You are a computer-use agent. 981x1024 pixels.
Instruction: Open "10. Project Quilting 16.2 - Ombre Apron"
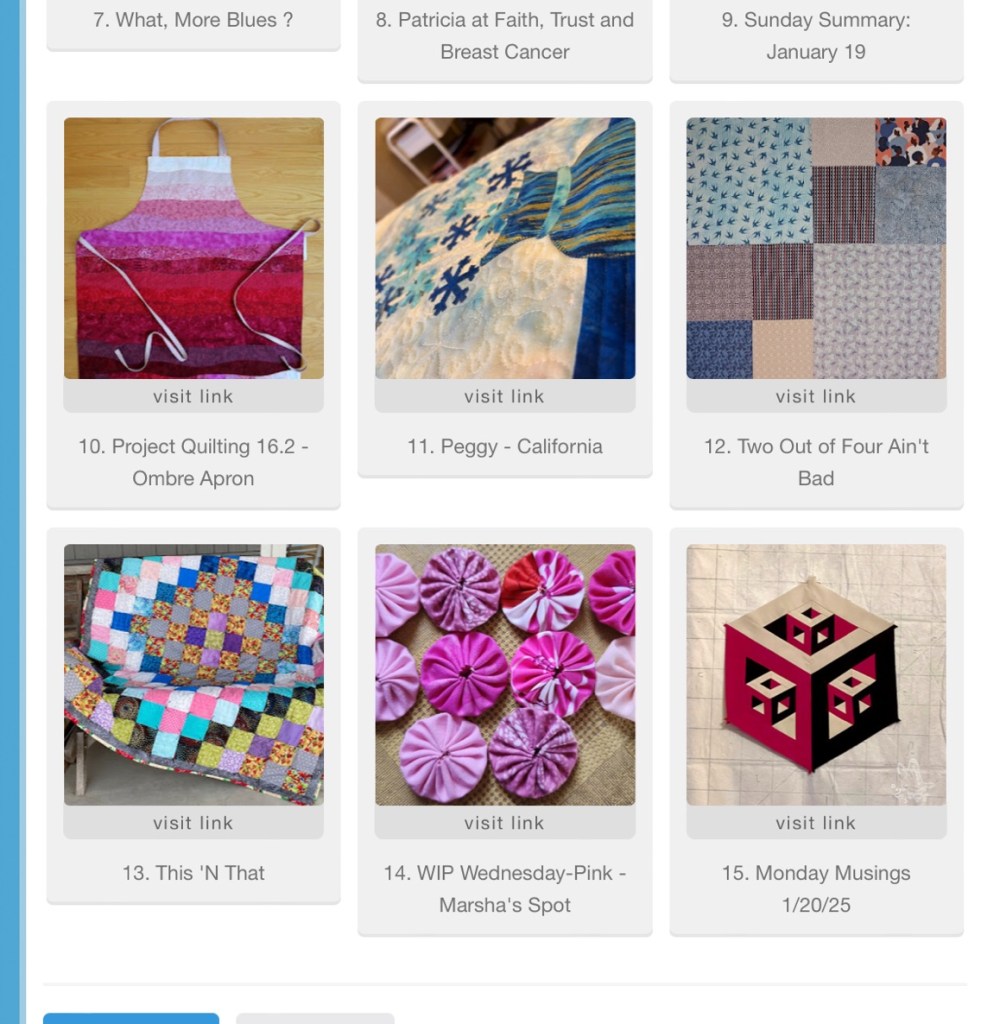click(193, 462)
